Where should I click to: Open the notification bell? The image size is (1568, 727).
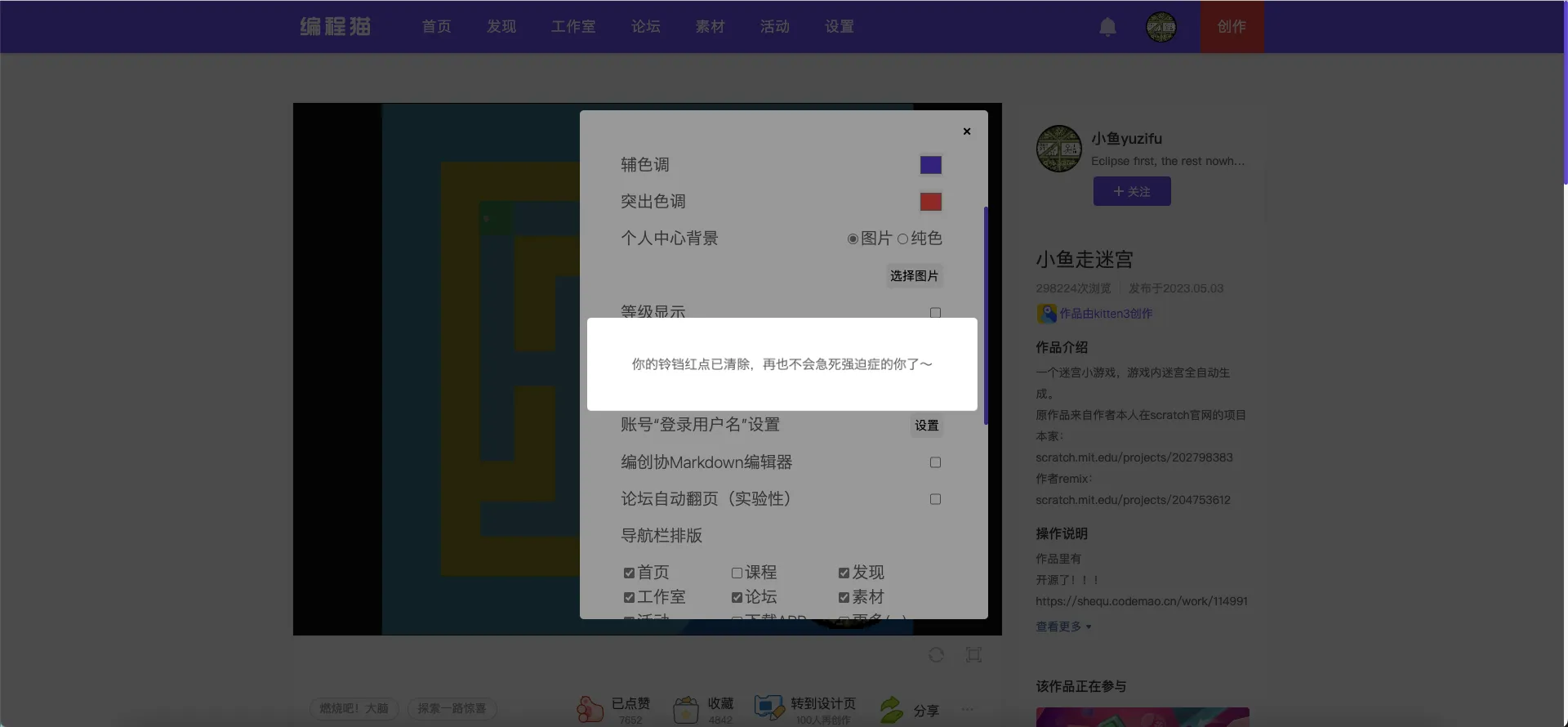point(1107,27)
